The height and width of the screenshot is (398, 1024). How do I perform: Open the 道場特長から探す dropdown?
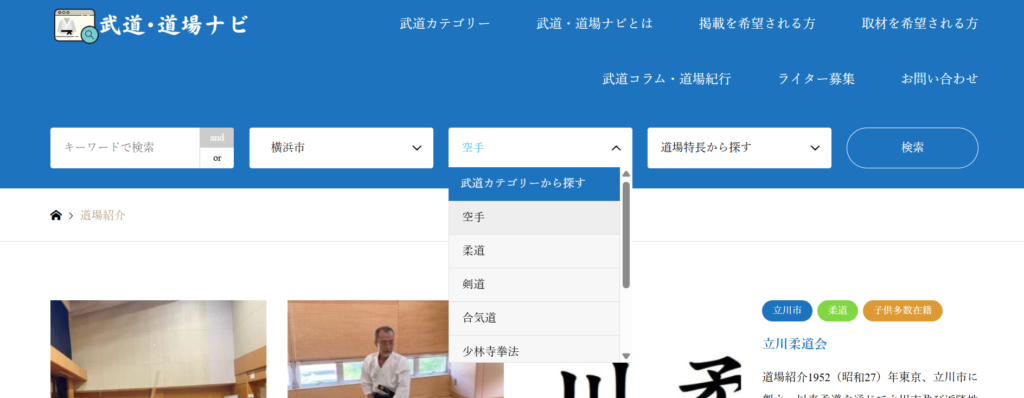(739, 148)
